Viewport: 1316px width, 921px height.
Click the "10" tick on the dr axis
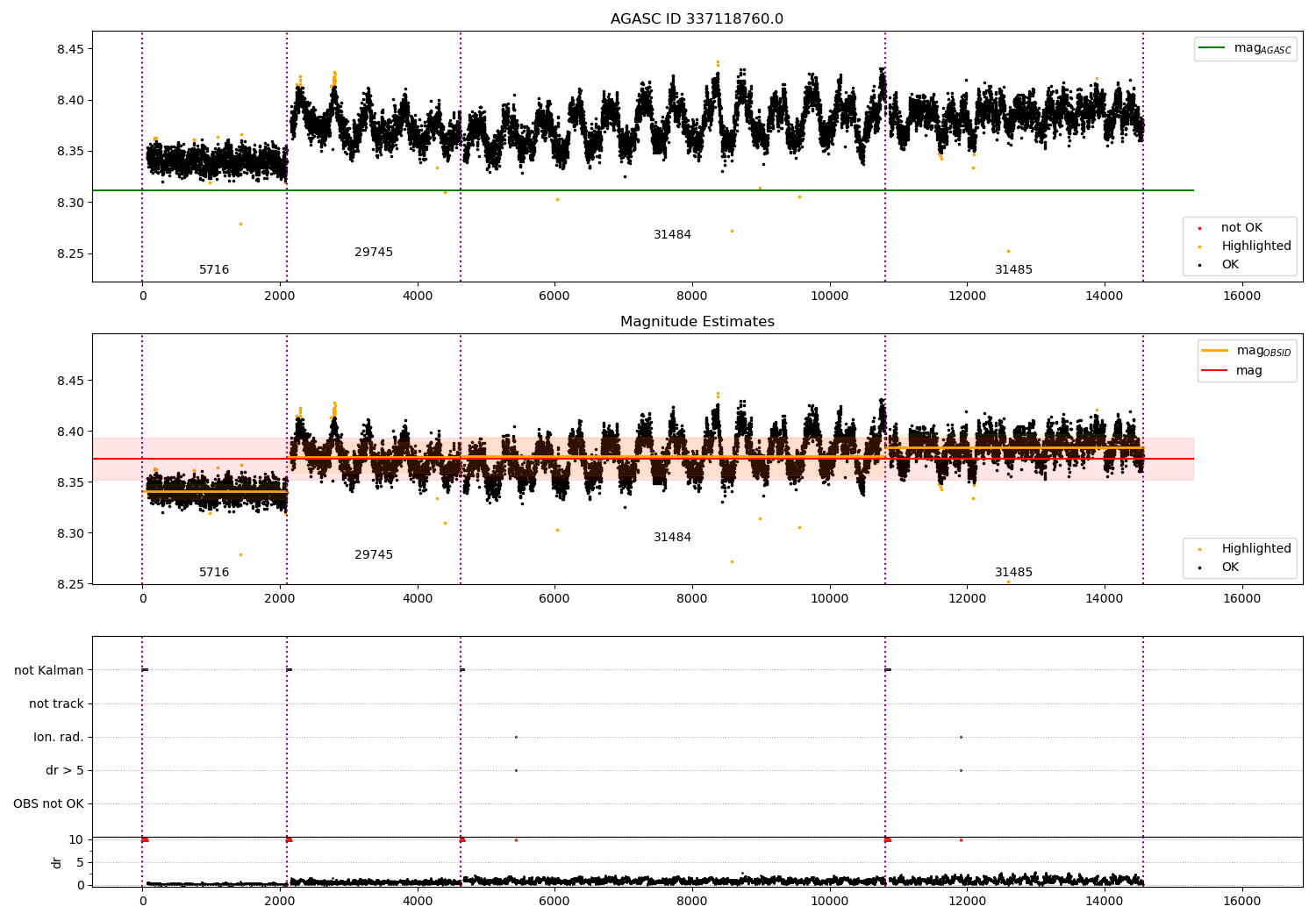(x=76, y=839)
